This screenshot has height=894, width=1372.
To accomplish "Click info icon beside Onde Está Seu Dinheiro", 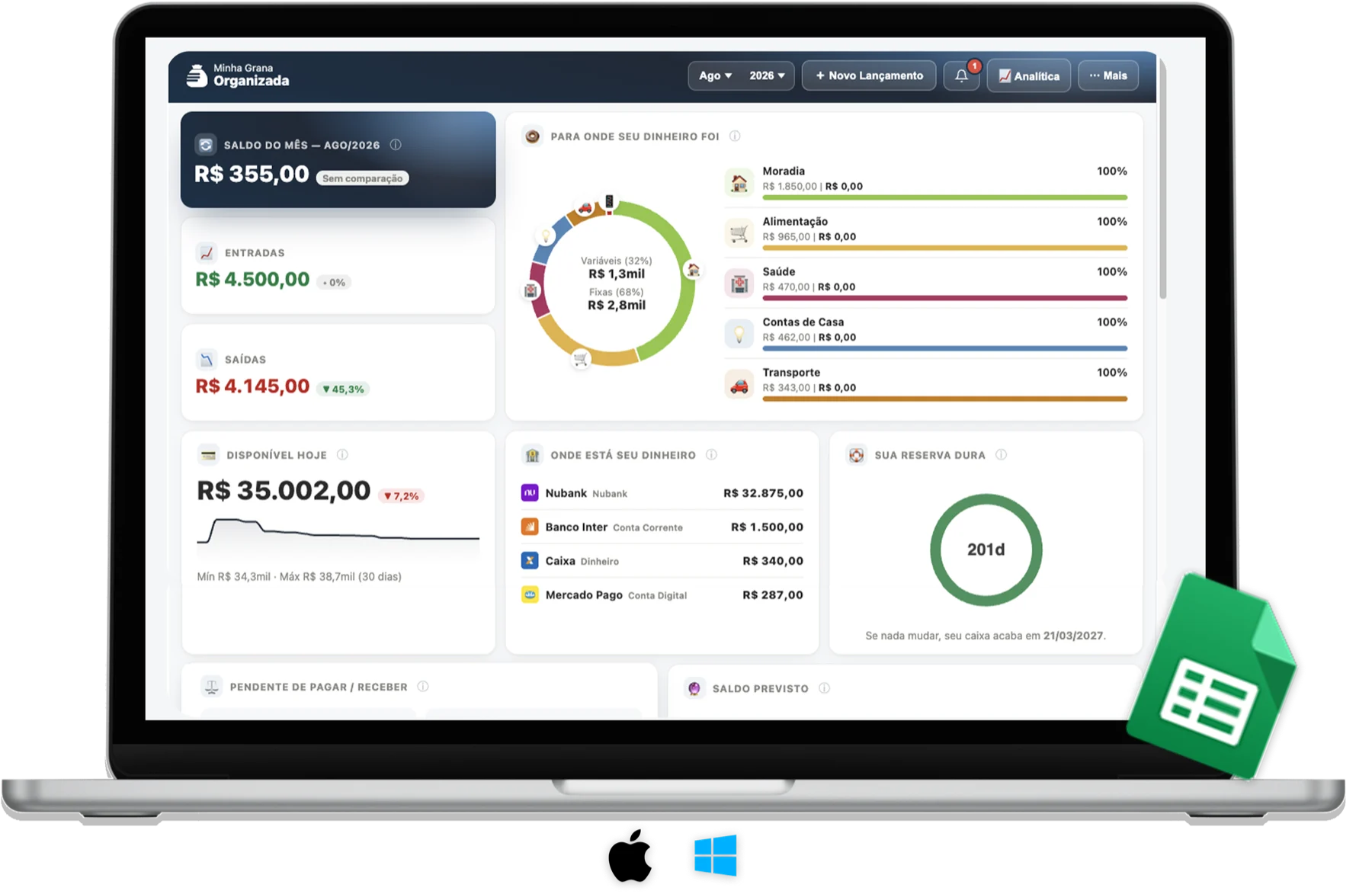I will click(711, 455).
